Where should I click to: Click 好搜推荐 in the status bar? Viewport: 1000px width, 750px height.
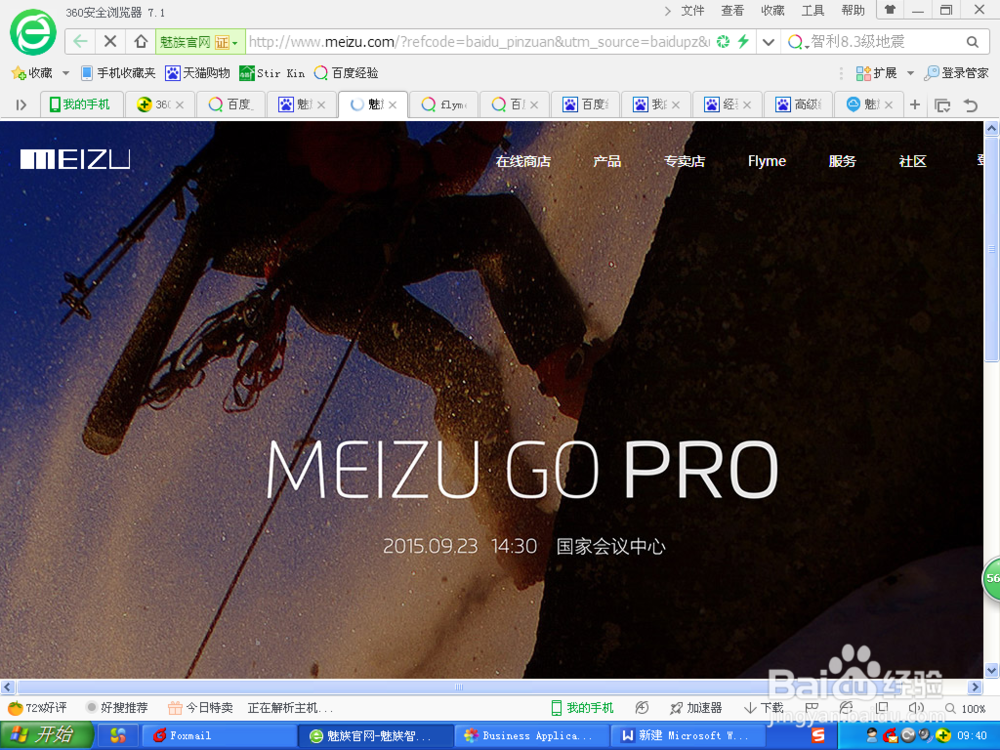click(117, 708)
